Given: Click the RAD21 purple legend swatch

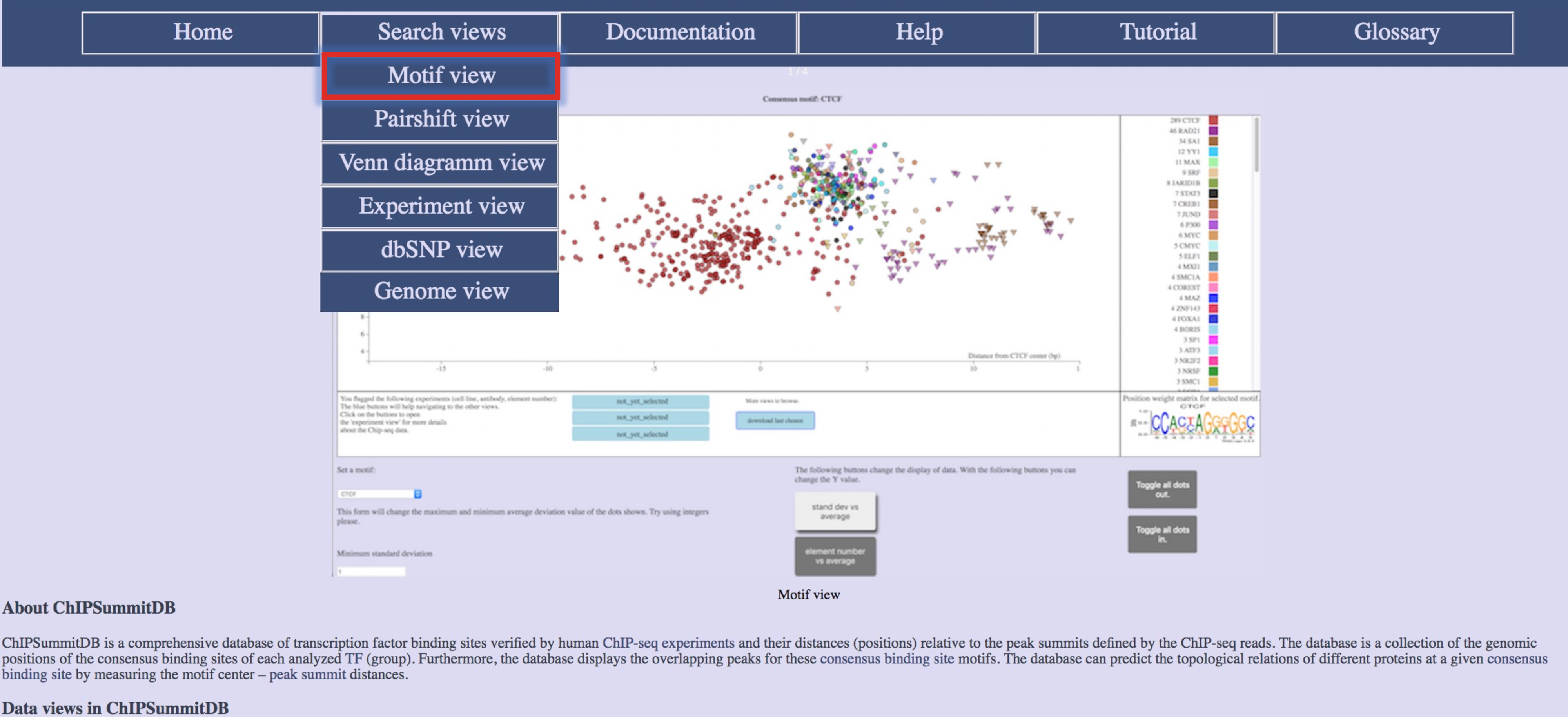Looking at the screenshot, I should coord(1212,131).
